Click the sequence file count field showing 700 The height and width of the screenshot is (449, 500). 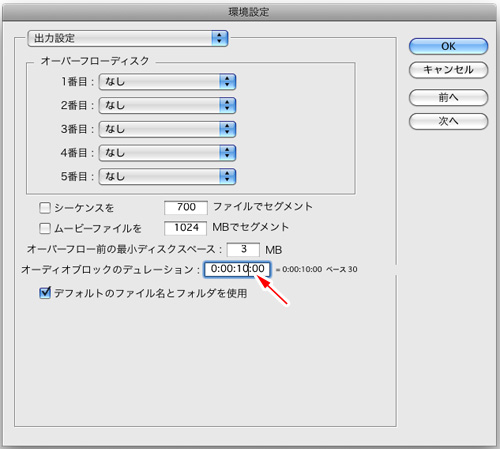(186, 207)
